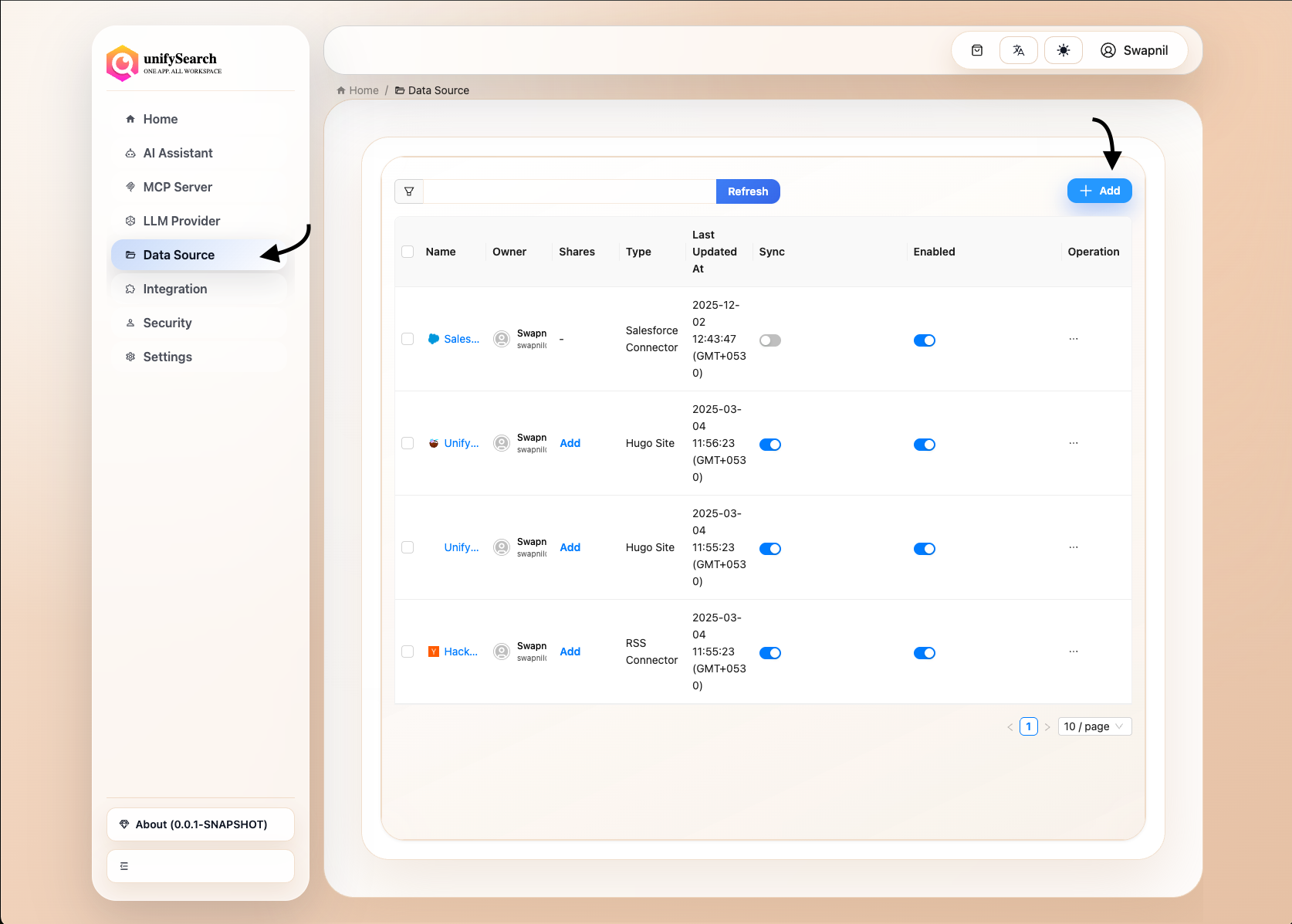The image size is (1292, 924).
Task: Disable the Enabled toggle on the RSS Connector row
Action: pos(924,652)
